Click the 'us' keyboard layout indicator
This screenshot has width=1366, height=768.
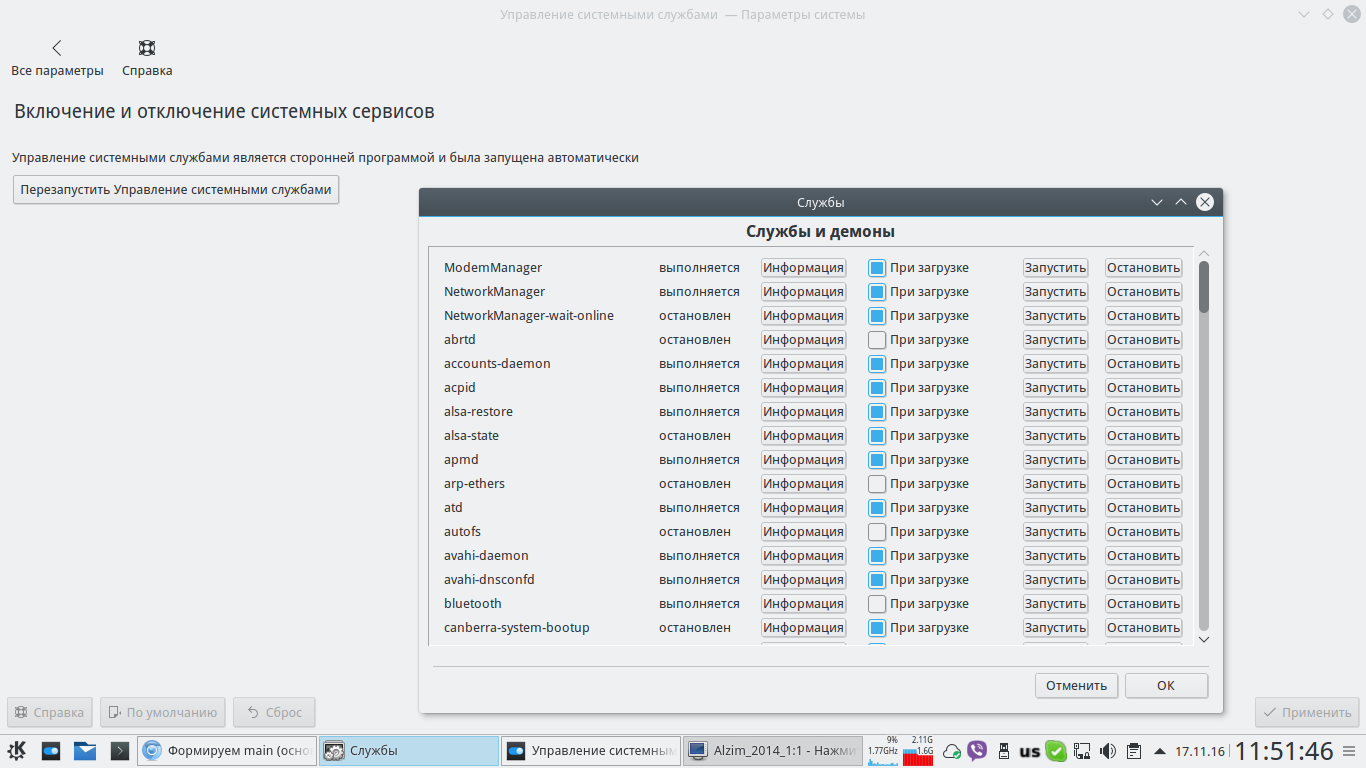pyautogui.click(x=1030, y=752)
